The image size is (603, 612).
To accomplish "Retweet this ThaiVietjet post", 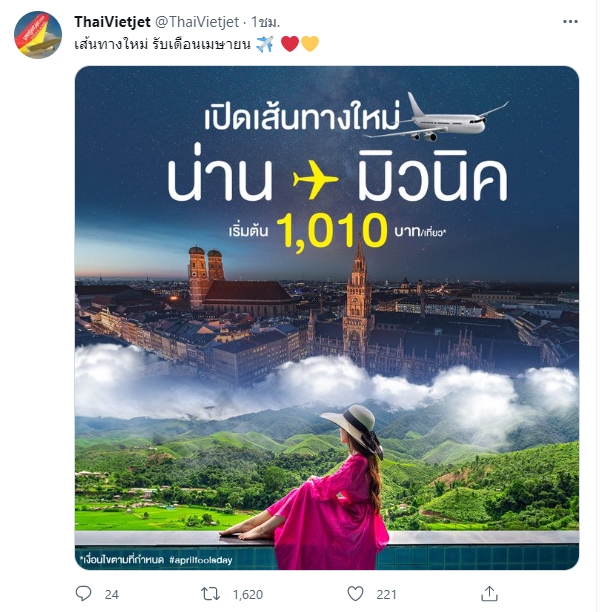I will click(210, 594).
